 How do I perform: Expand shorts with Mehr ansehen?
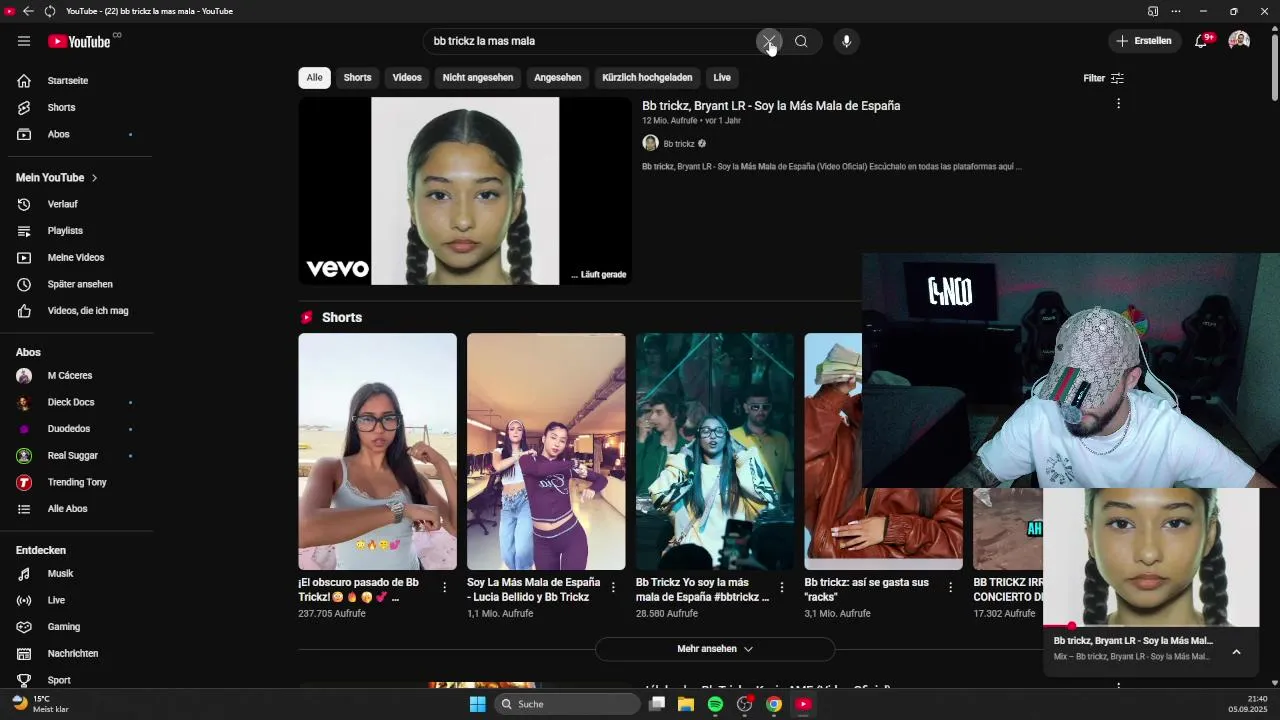(x=715, y=649)
